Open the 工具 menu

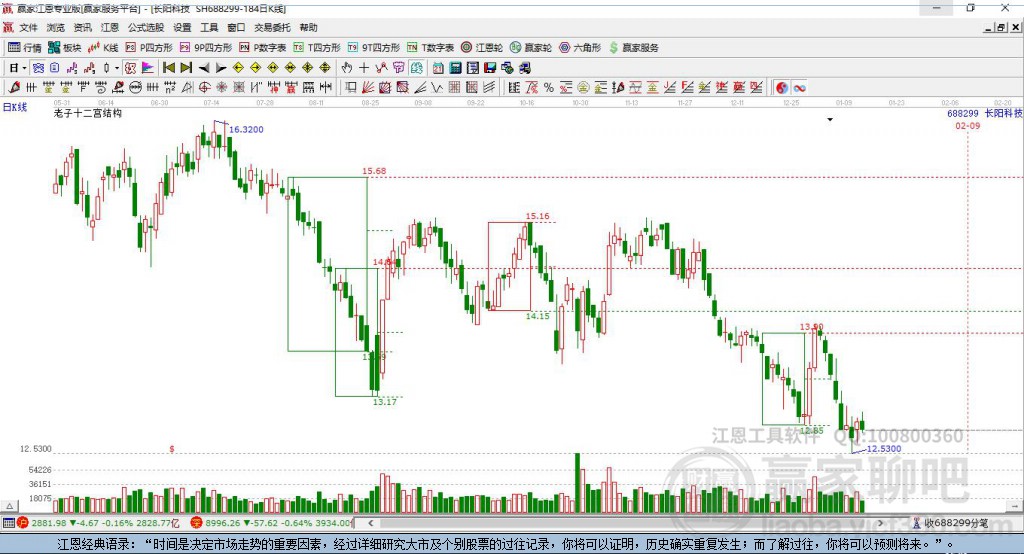(x=209, y=27)
